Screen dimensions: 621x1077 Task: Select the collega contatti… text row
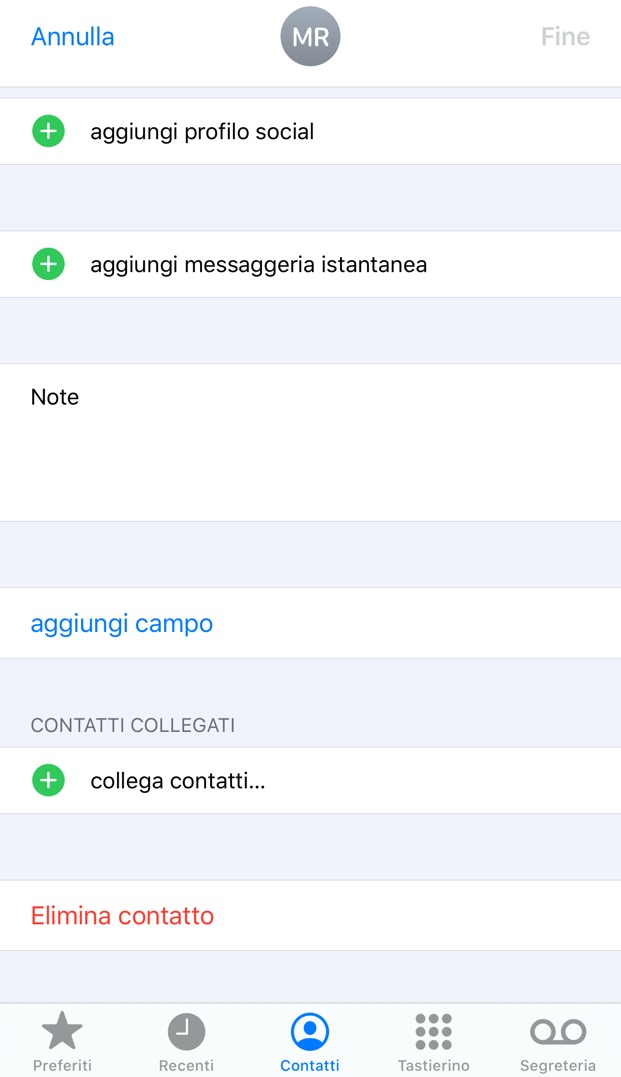[x=178, y=781]
